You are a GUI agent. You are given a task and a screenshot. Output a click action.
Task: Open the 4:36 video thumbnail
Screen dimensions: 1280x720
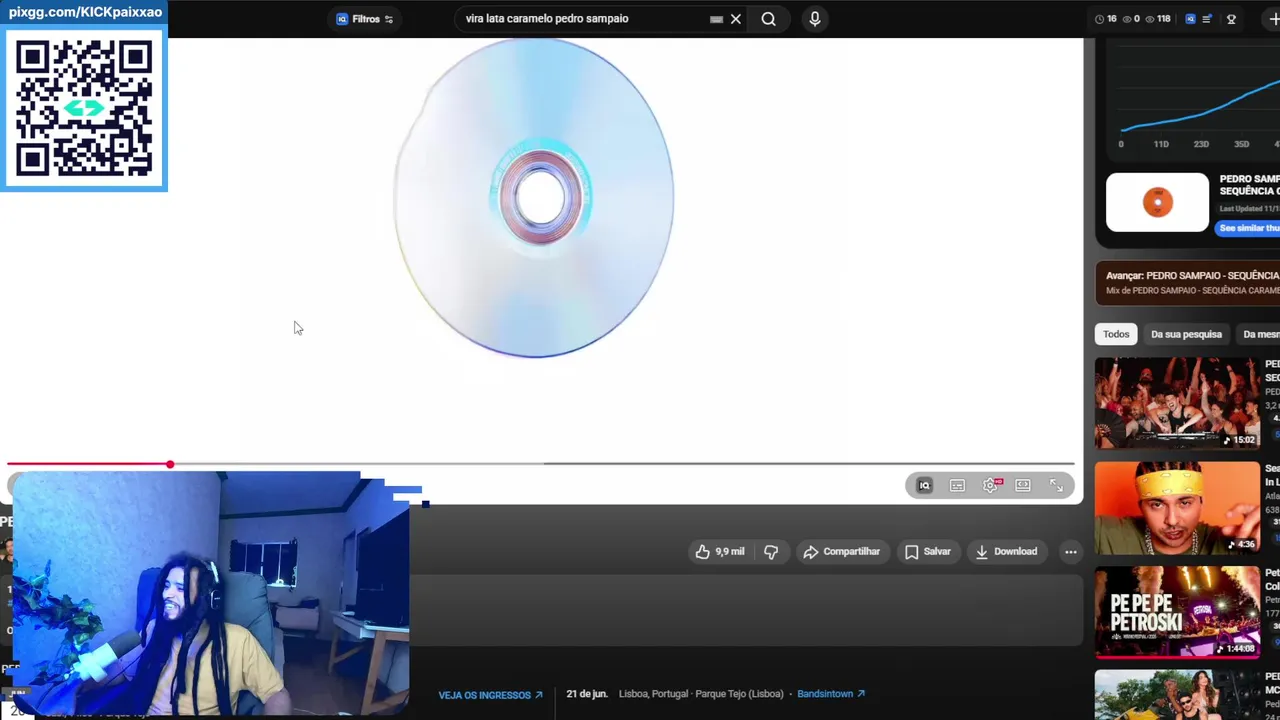click(1177, 507)
